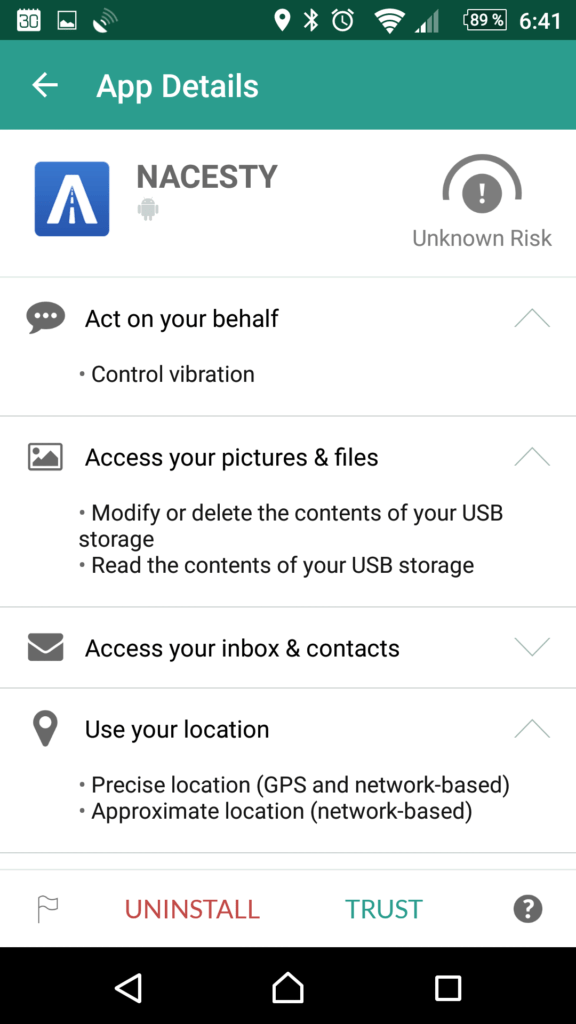Tap the Android home navigation button
Viewport: 576px width, 1024px height.
[x=287, y=987]
